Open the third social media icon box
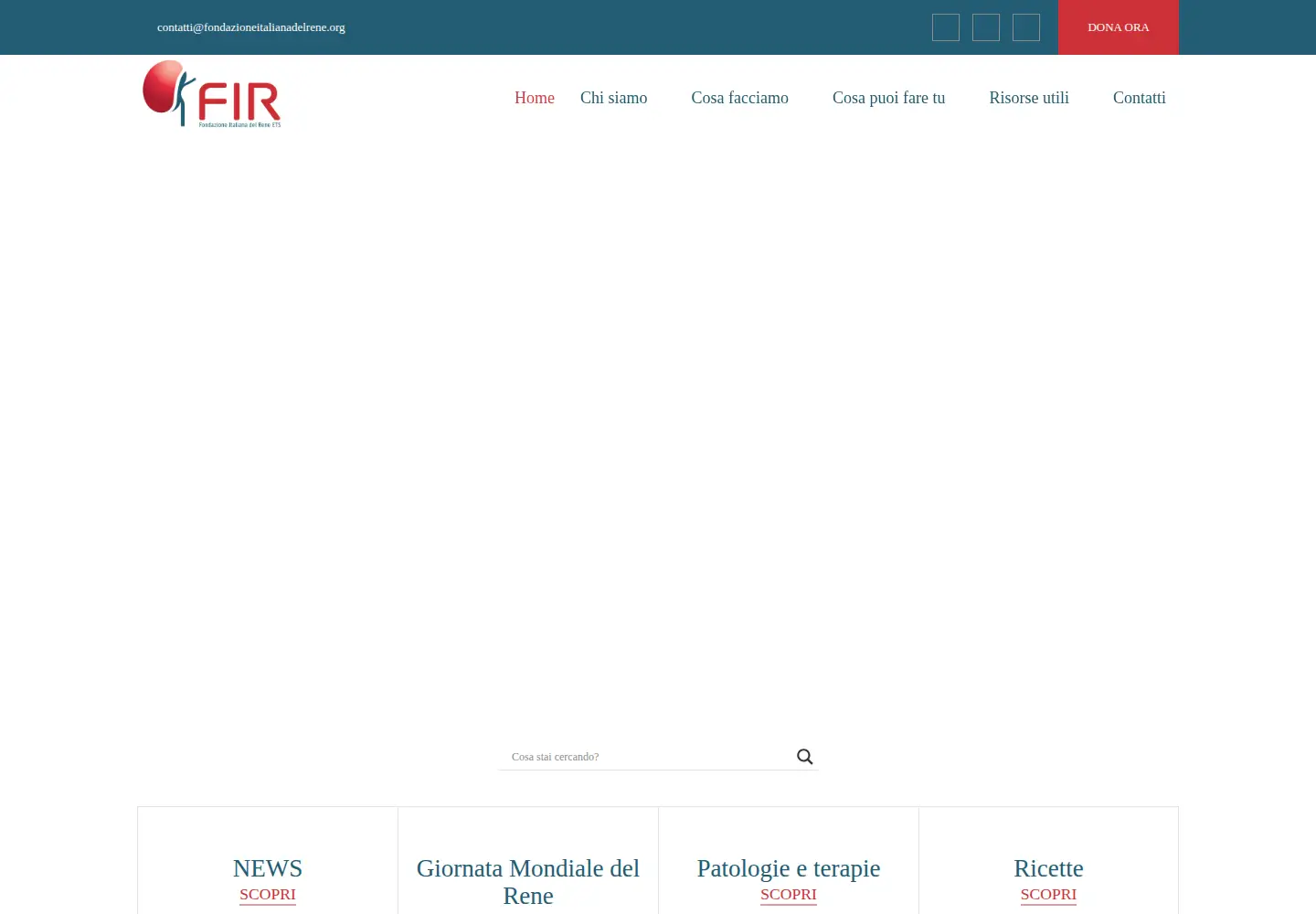This screenshot has width=1316, height=914. pyautogui.click(x=1026, y=27)
